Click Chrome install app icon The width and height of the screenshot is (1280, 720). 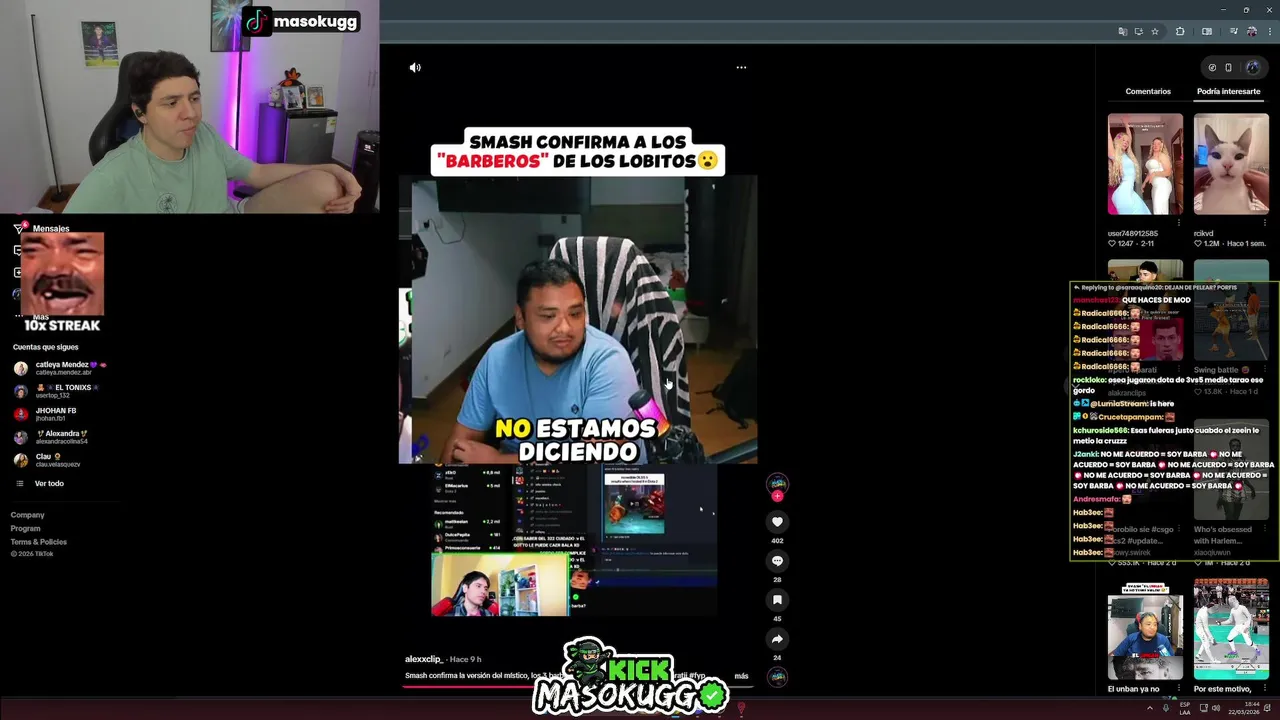coord(1139,32)
